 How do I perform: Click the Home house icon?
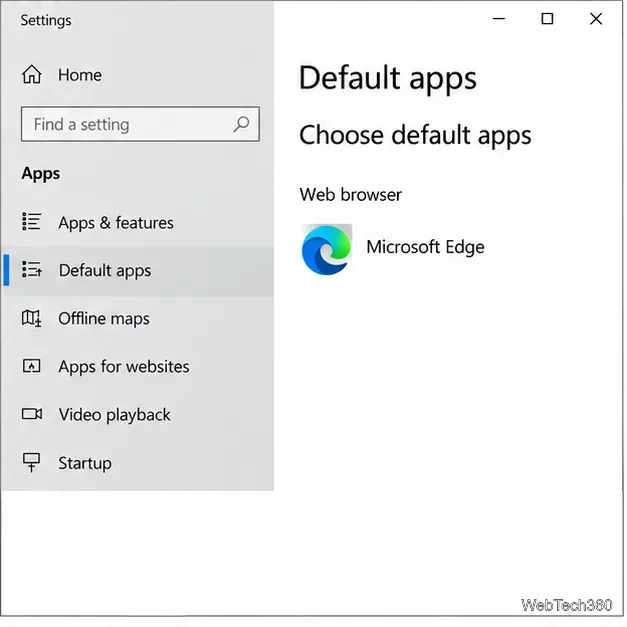32,74
